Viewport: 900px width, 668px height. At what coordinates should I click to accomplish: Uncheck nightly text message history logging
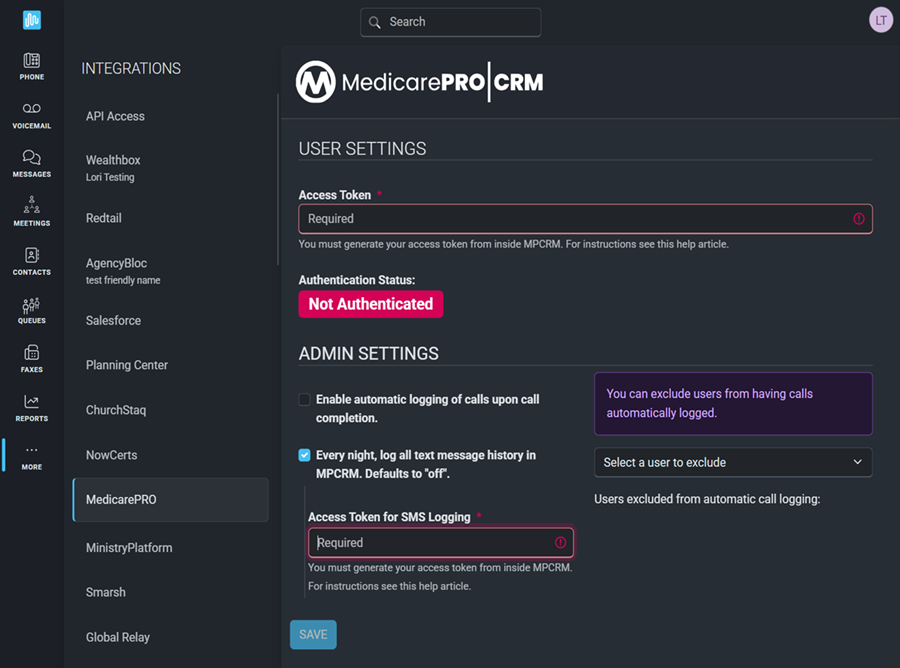304,455
